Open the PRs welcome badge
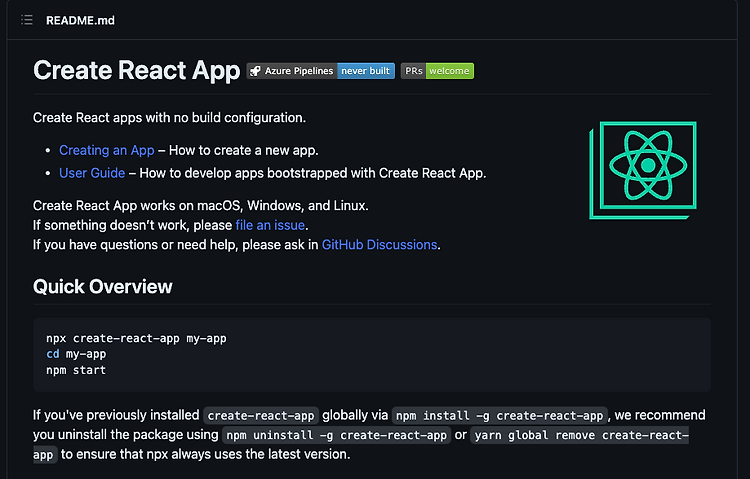Viewport: 750px width, 479px height. [x=437, y=71]
